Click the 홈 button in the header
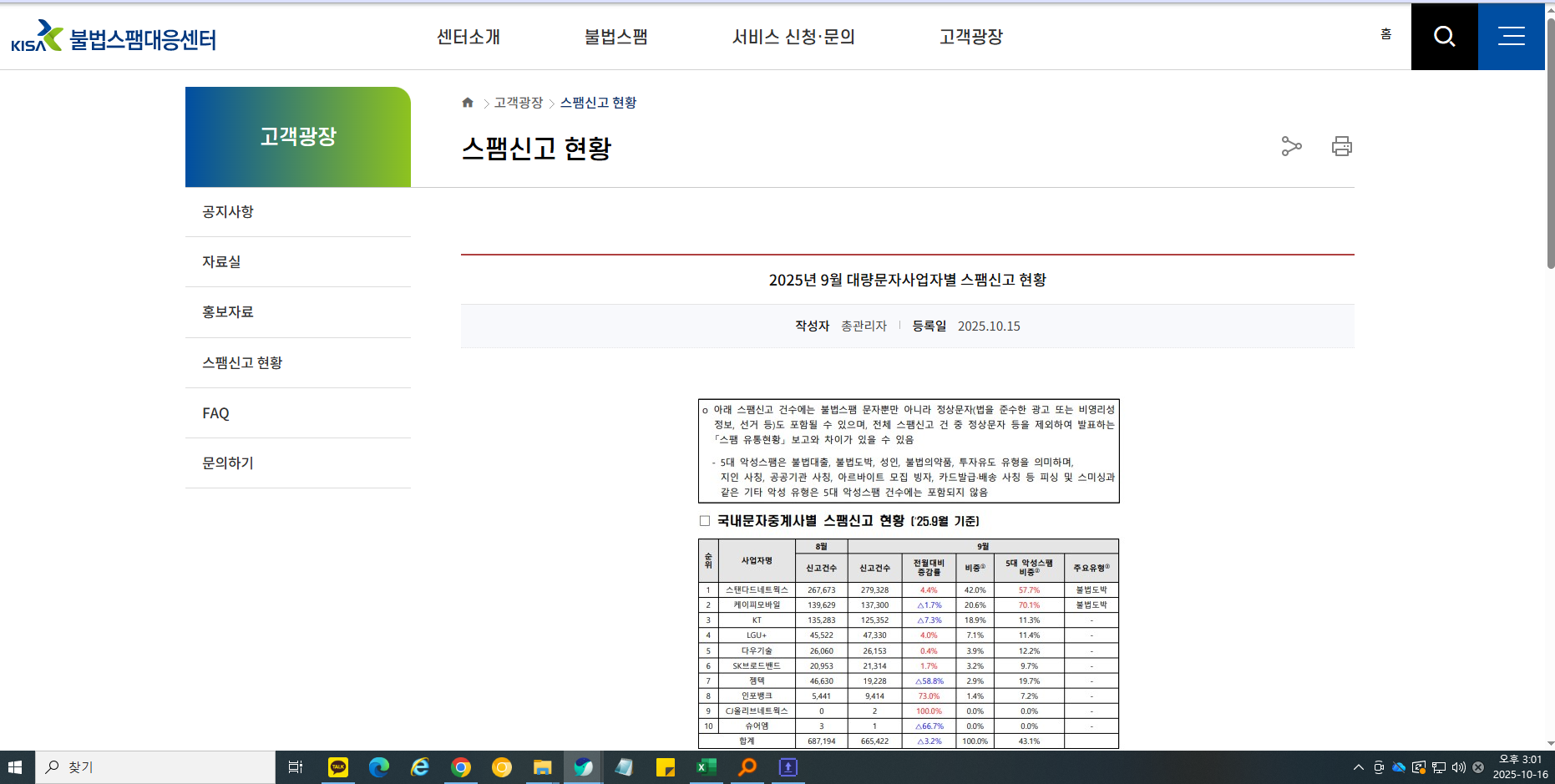The image size is (1555, 784). pos(1386,33)
